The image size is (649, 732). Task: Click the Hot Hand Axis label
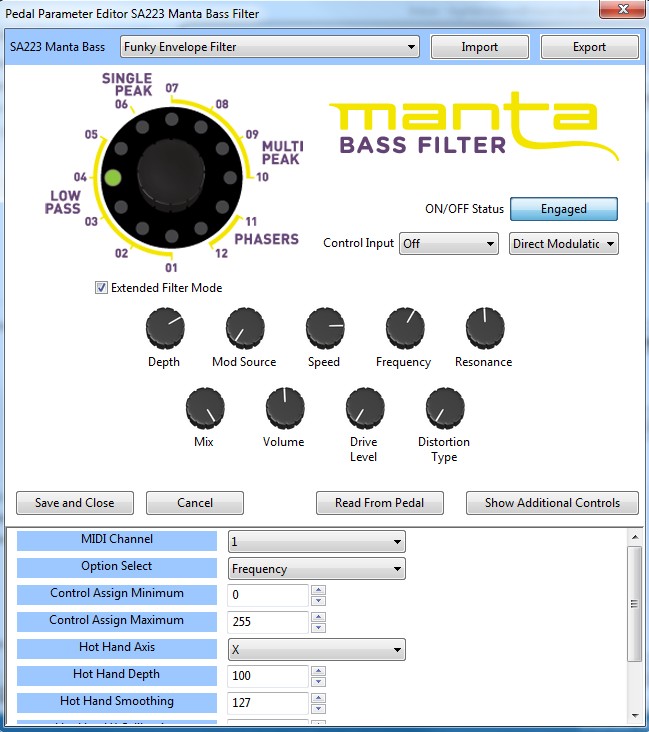(117, 647)
